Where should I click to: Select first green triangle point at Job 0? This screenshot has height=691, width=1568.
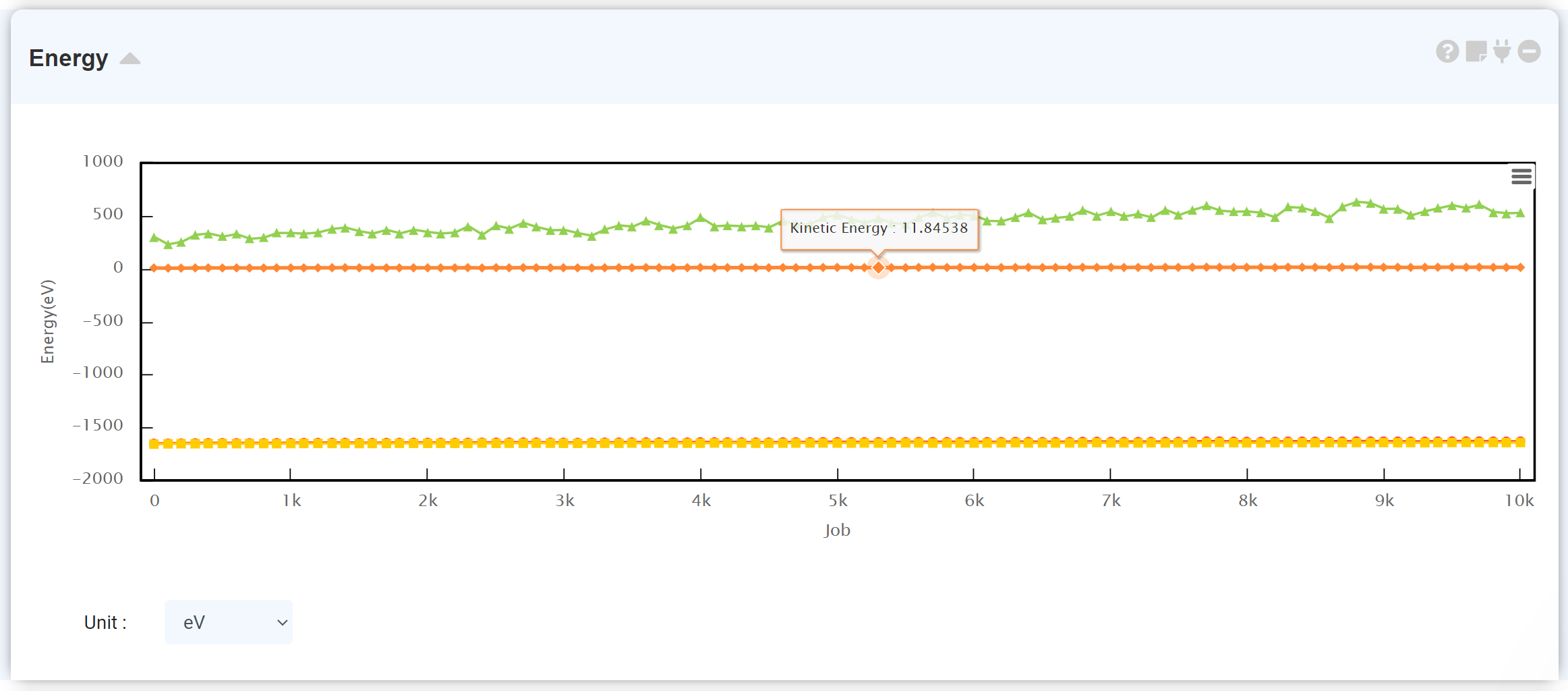[x=154, y=238]
